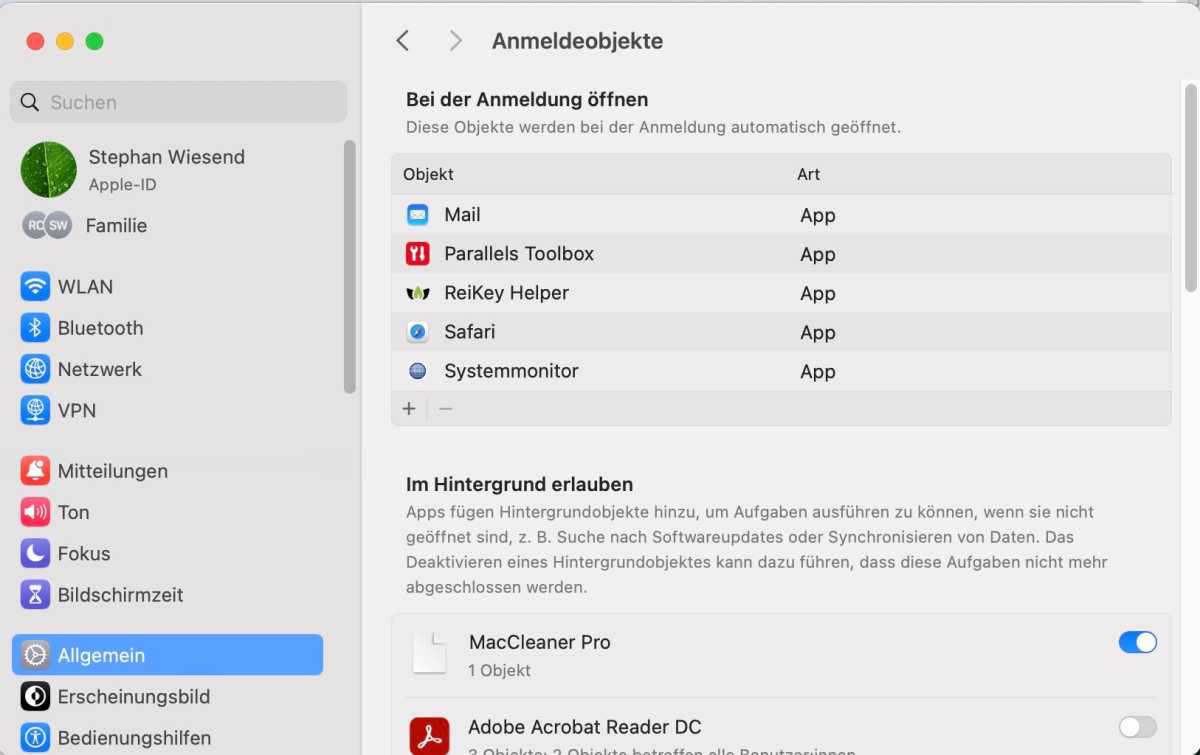
Task: Click the Familie avatars icon
Action: pyautogui.click(x=47, y=225)
